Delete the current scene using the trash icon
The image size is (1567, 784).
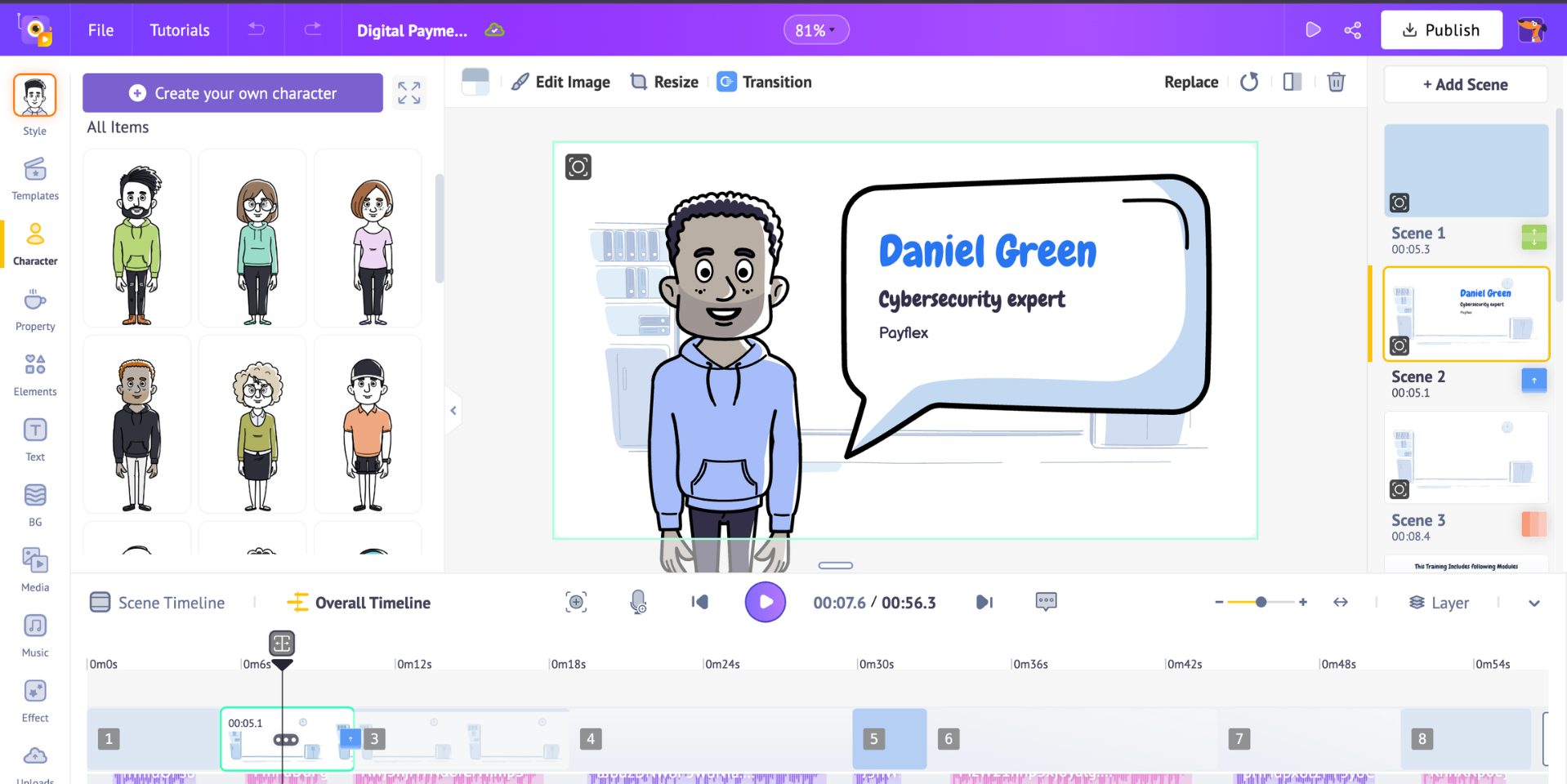pos(1336,82)
